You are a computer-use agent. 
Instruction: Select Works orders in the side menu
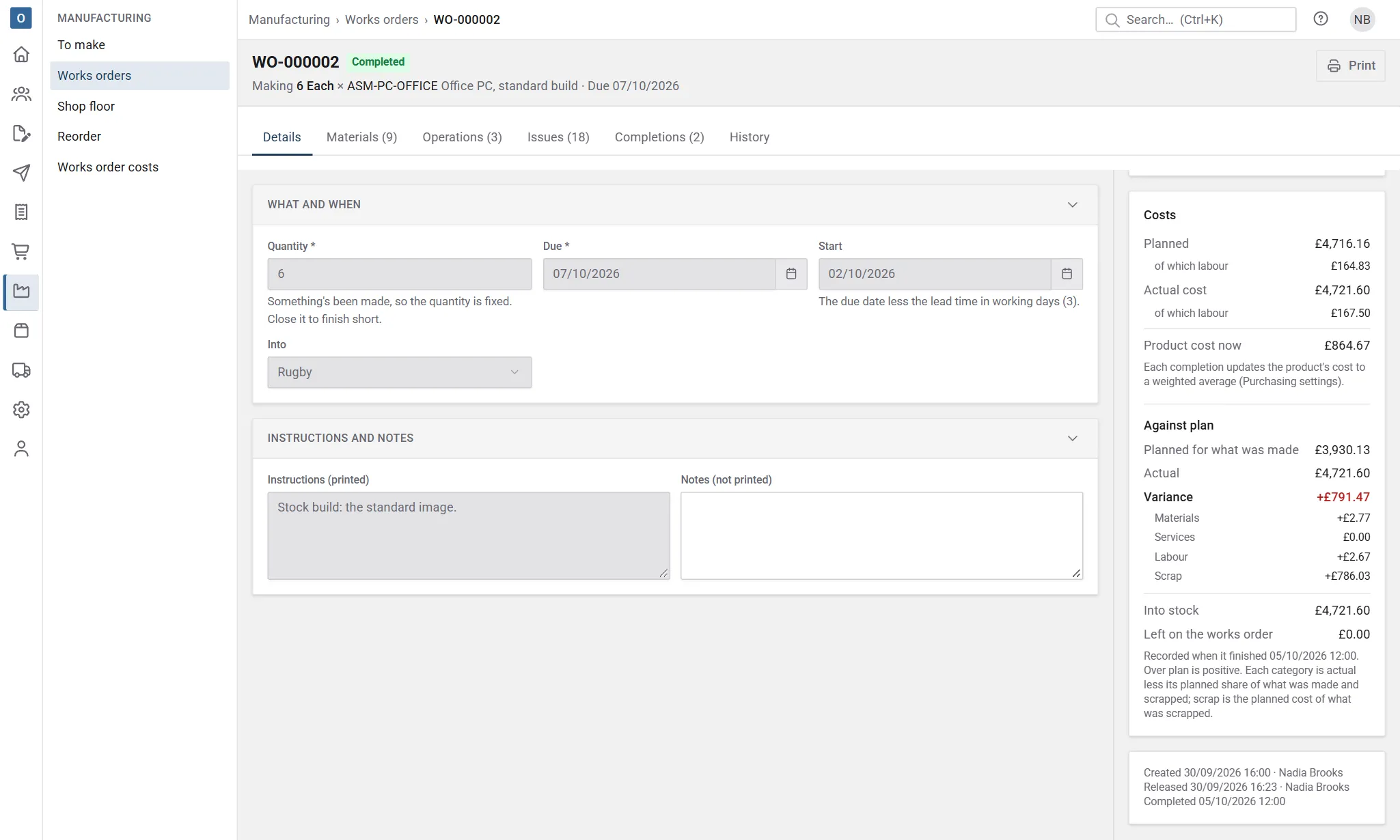coord(139,76)
